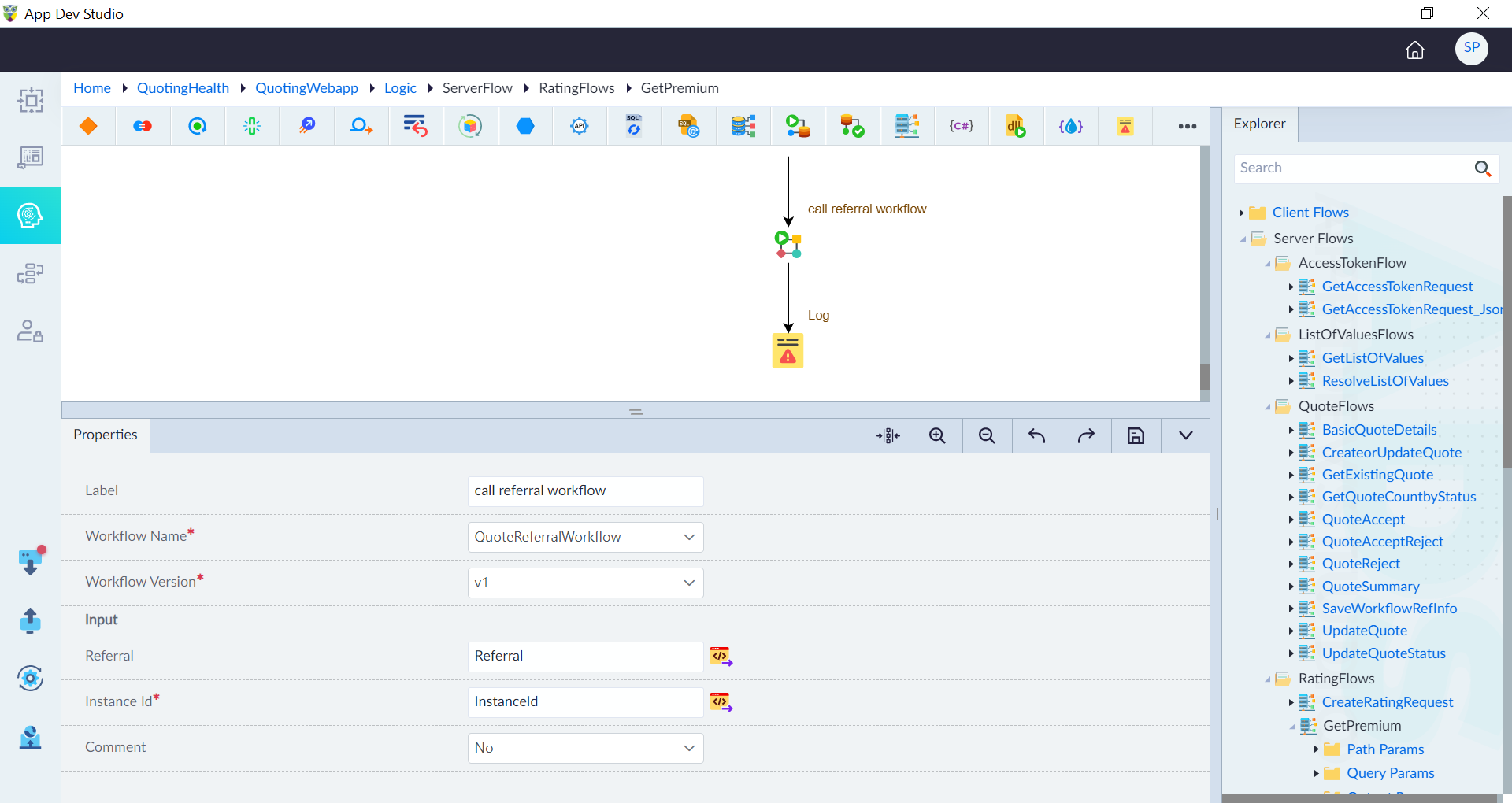This screenshot has width=1512, height=803.
Task: Open the more tools ellipsis menu
Action: [1188, 127]
